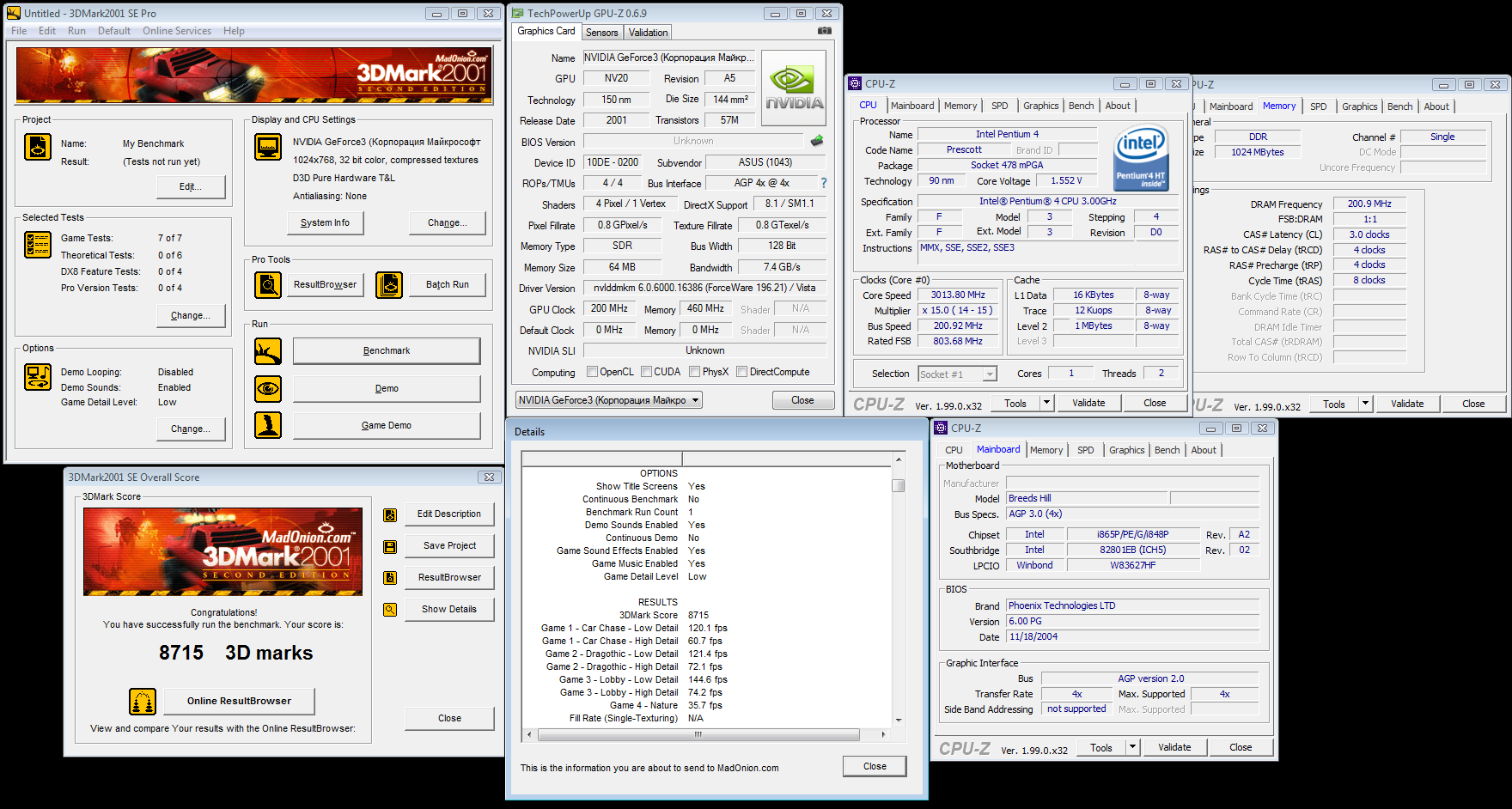Open the Graphics tab in CPU-Z Memory window

(x=1360, y=106)
